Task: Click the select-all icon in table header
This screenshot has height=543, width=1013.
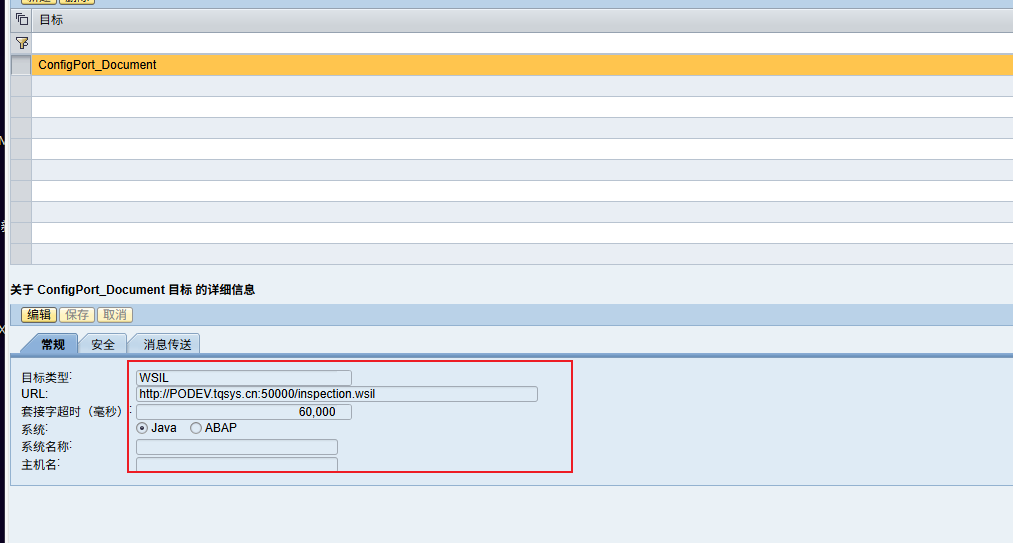Action: (x=21, y=20)
